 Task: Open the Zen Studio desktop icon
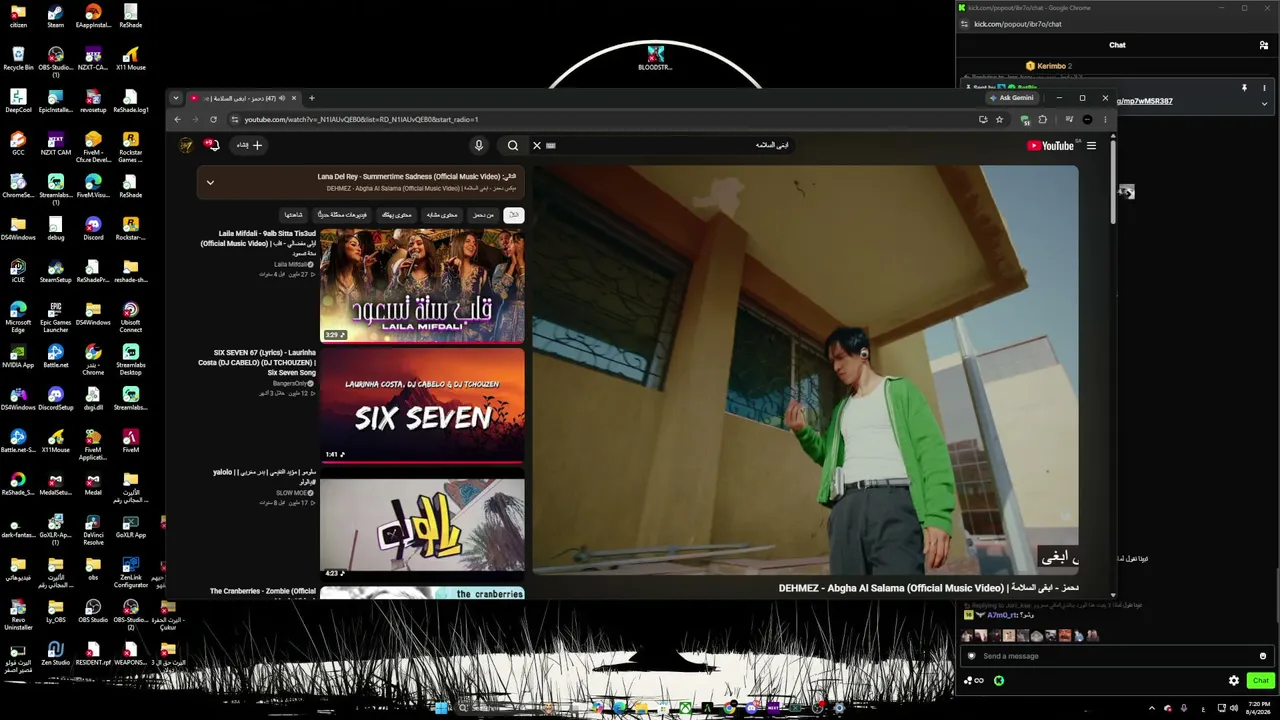pyautogui.click(x=55, y=654)
